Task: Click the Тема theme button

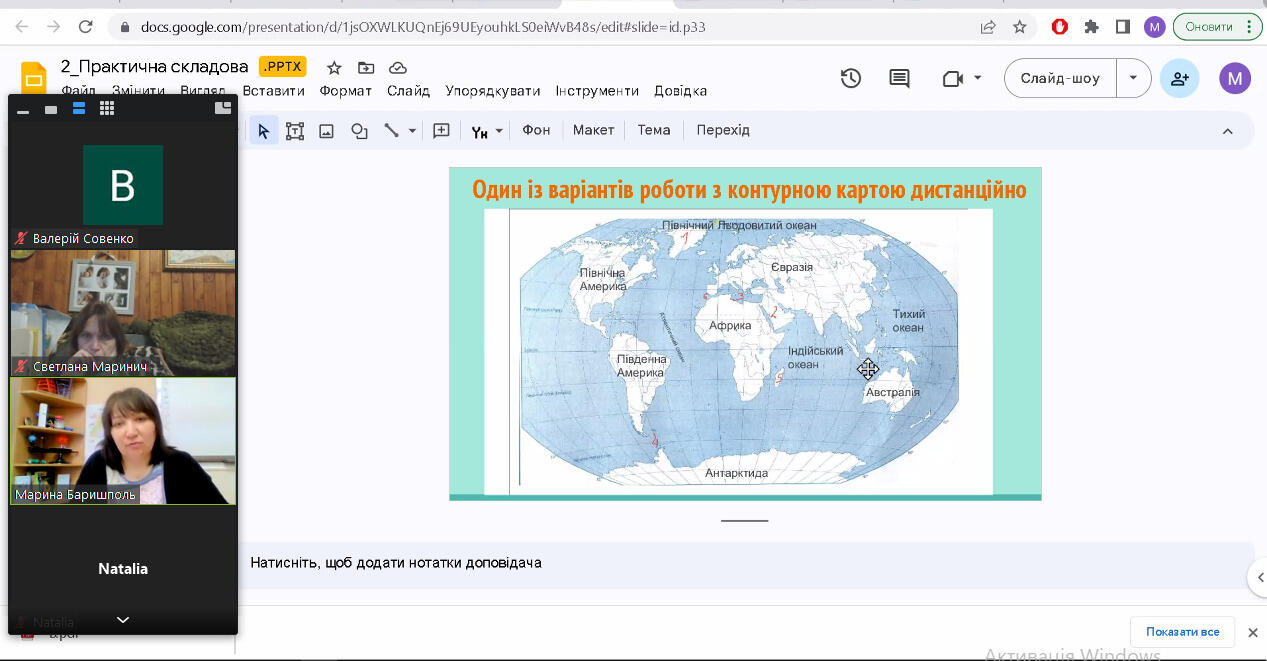Action: (x=654, y=130)
